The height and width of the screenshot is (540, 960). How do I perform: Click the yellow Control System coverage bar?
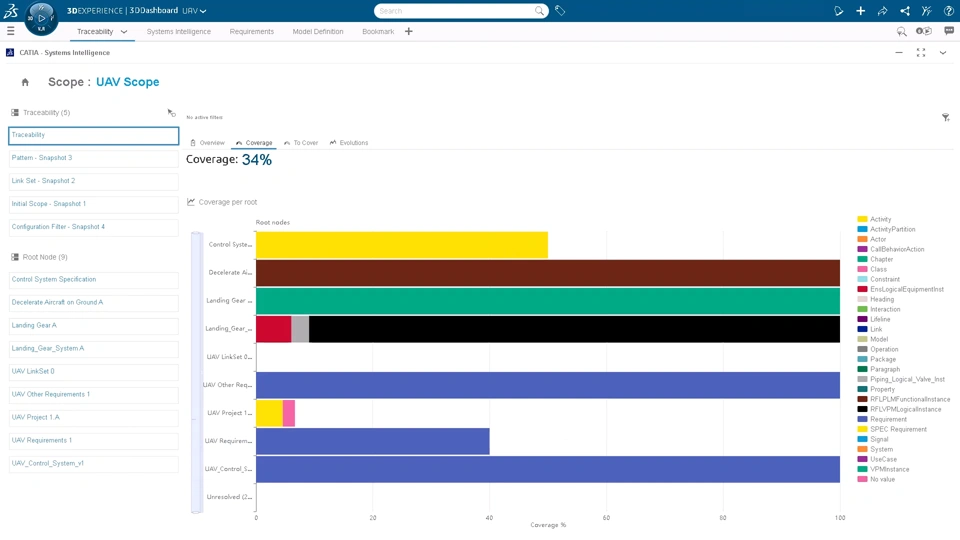tap(402, 245)
